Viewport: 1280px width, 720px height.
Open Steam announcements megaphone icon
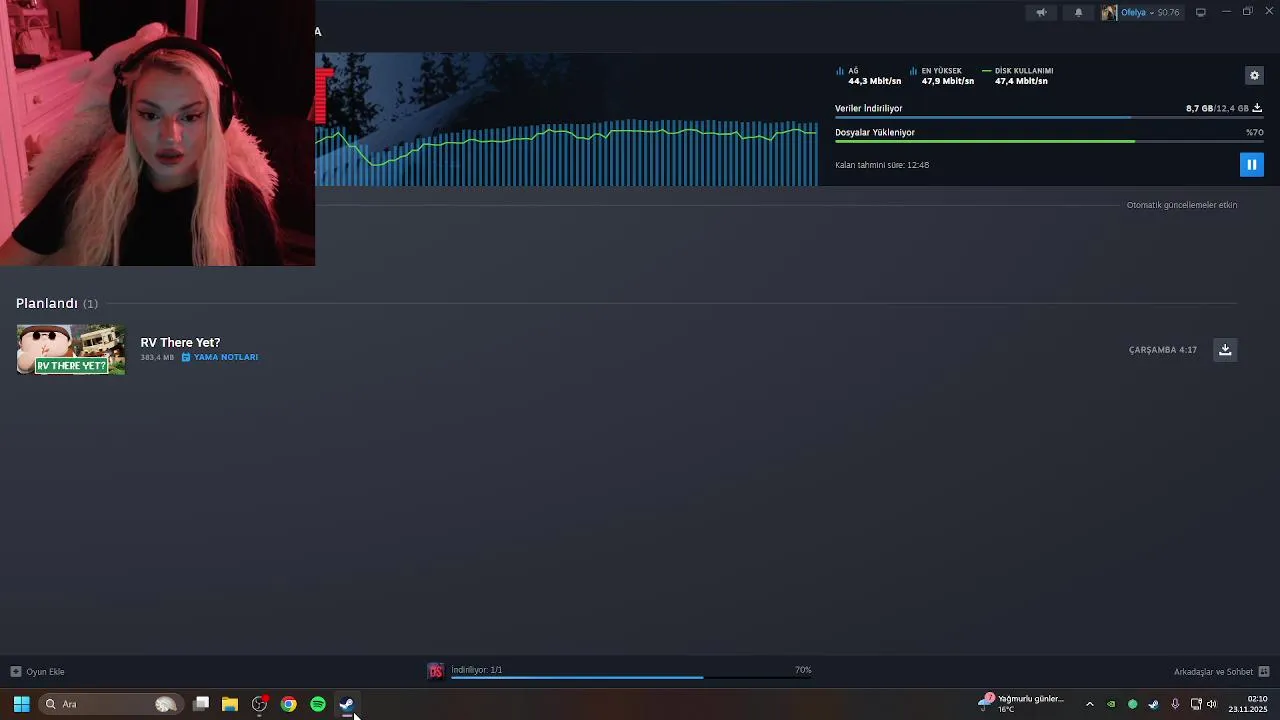tap(1041, 12)
